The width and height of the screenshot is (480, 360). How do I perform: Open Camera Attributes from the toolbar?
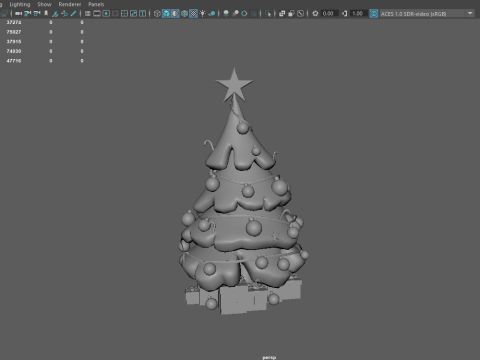(37, 14)
